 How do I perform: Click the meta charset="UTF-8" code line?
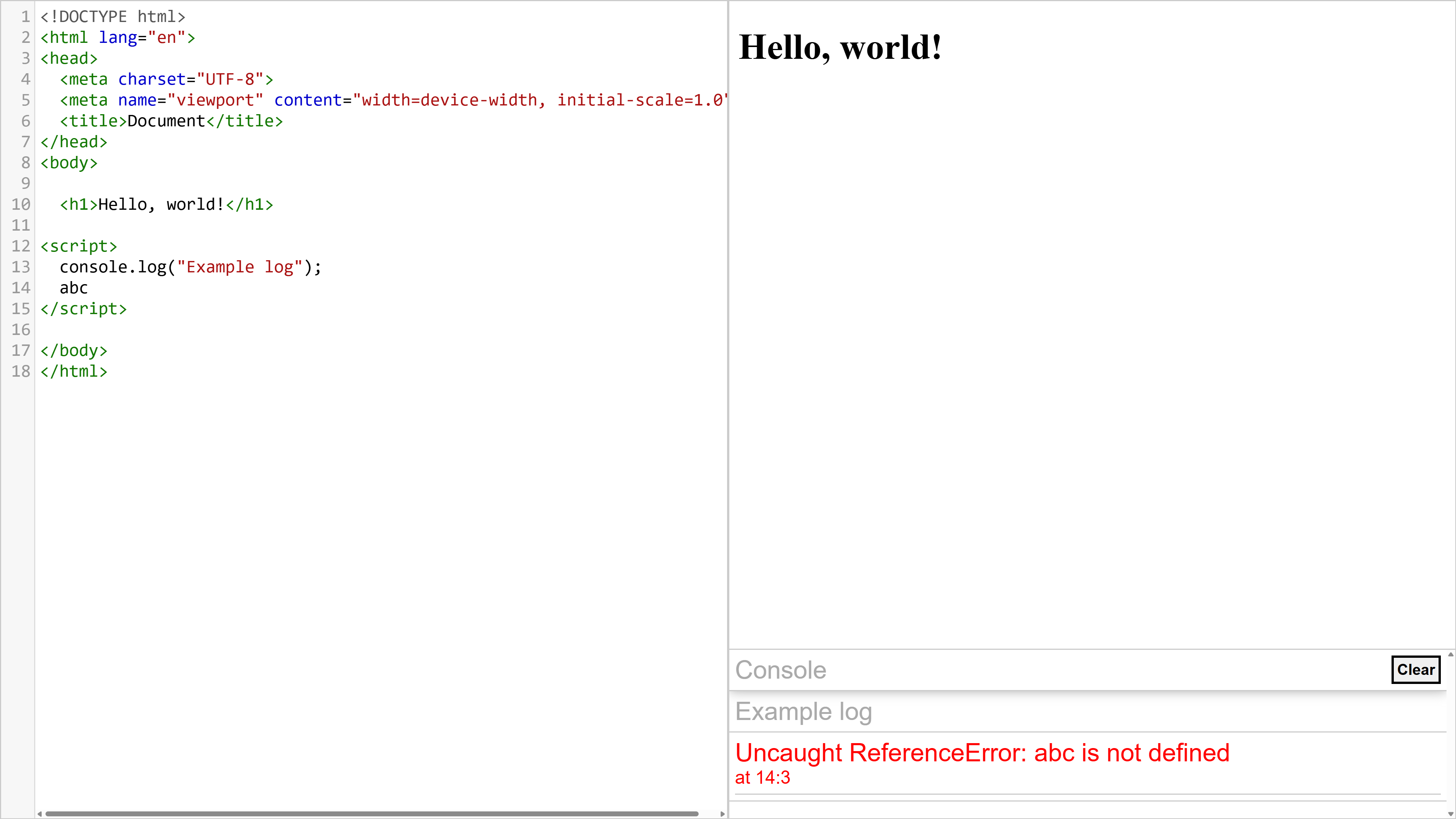[166, 79]
